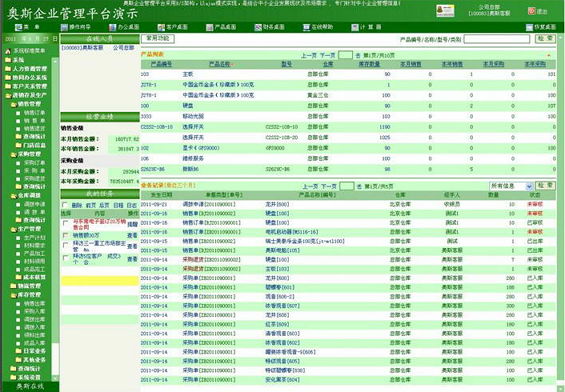Click the home icon beside 系统标准菜单
Screen dimensions: 565x392
[x=8, y=51]
